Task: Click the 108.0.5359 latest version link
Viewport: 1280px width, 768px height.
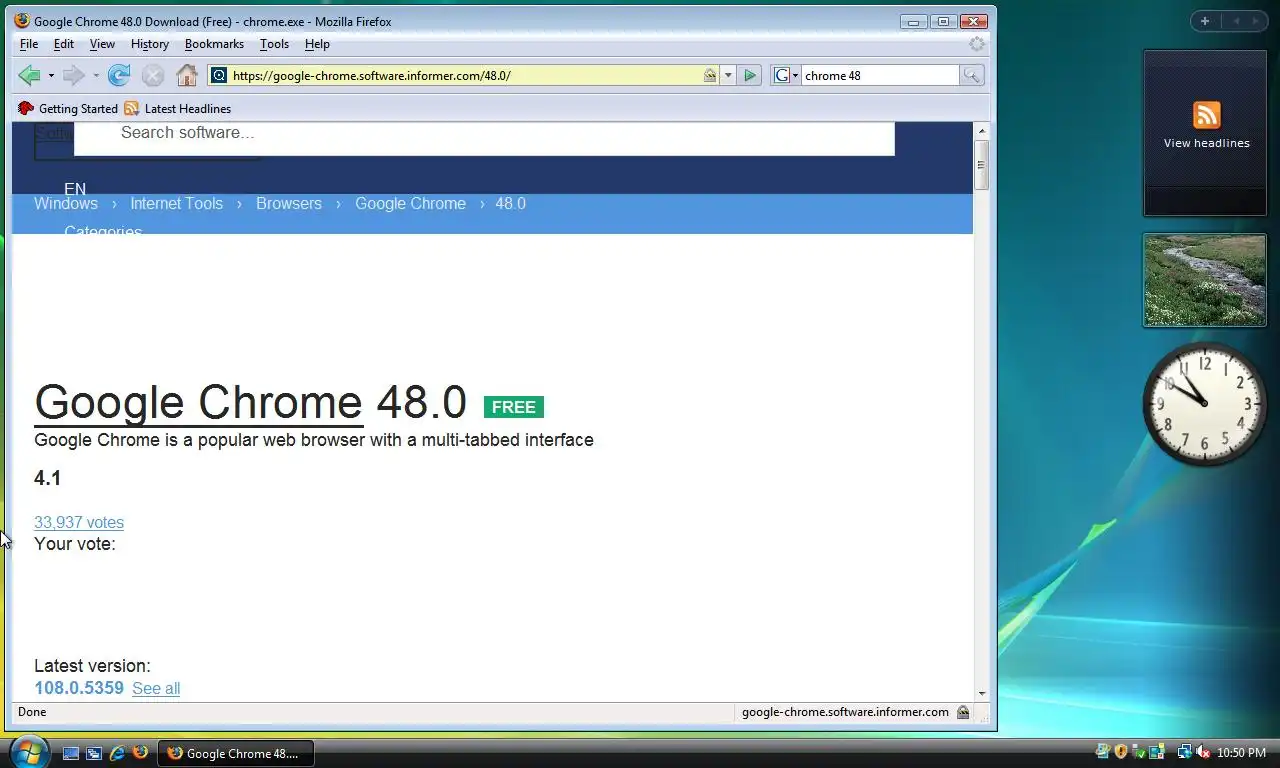Action: (x=79, y=688)
